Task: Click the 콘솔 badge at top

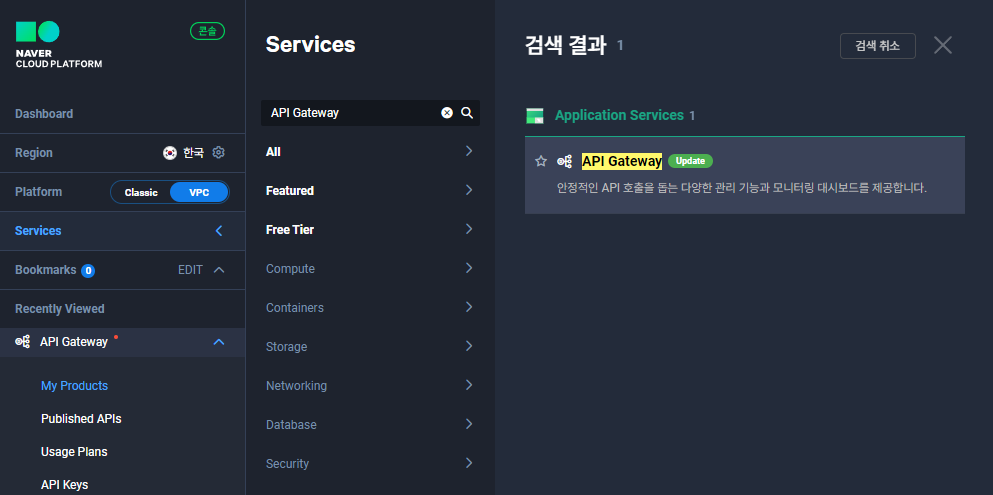Action: coord(208,30)
